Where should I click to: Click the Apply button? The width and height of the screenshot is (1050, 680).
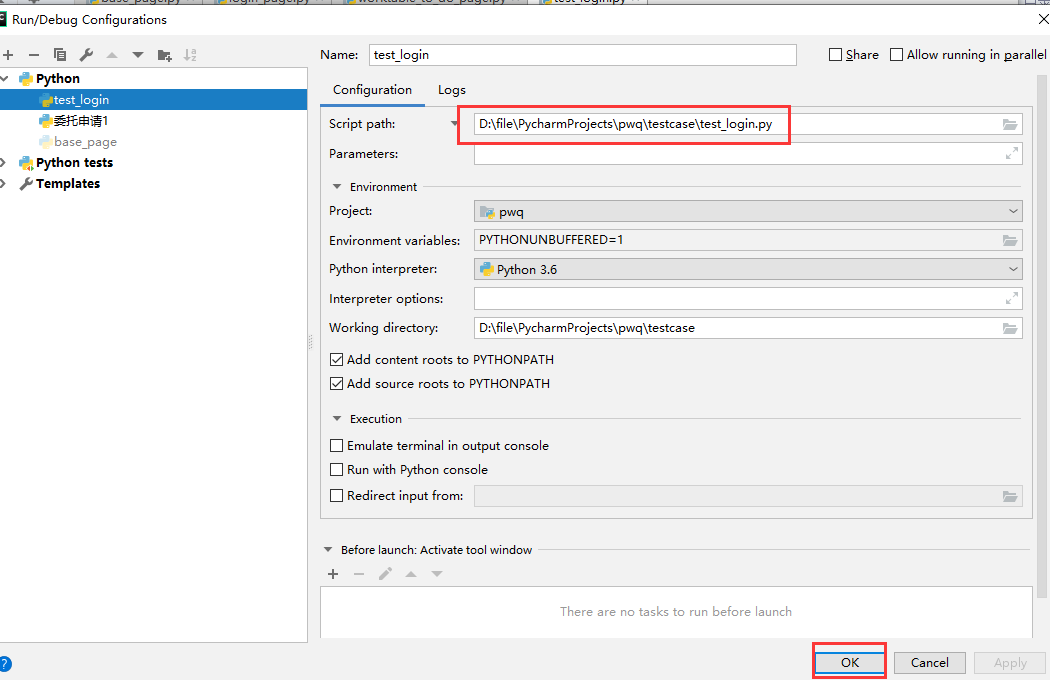coord(1010,663)
